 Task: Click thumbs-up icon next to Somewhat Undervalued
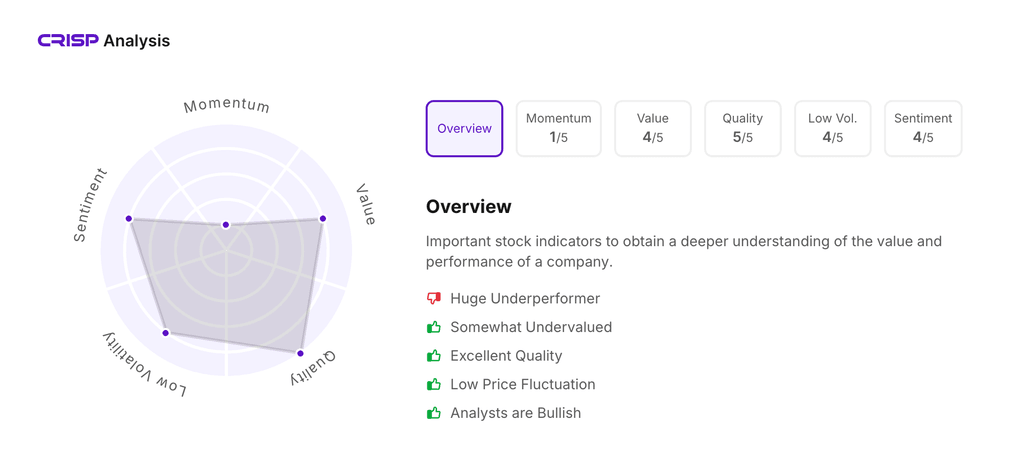pos(434,326)
